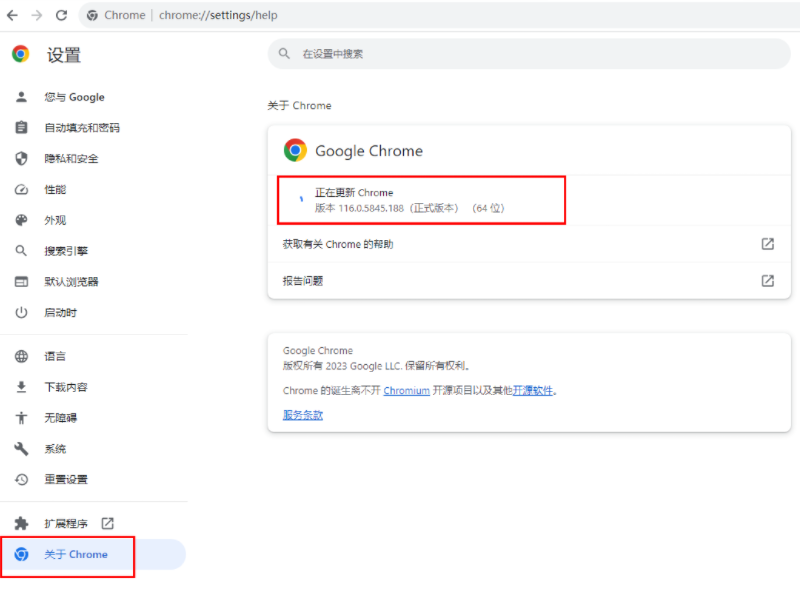Click external-link icon on 获取有关 Chrome 的帮助 row
The image size is (800, 603).
pos(767,244)
